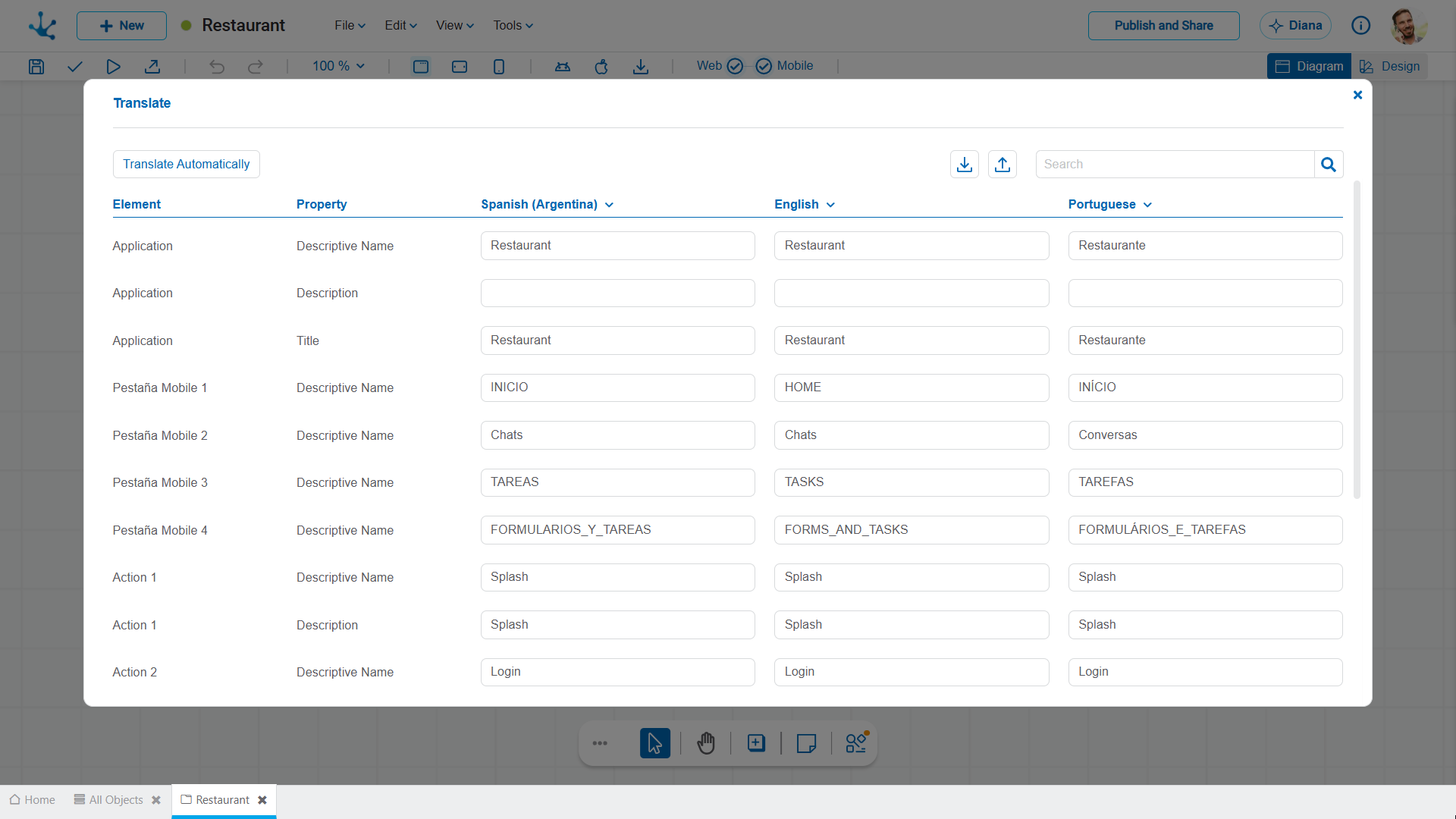Click the toolbar download icon next to Apple
The image size is (1456, 819).
pos(641,67)
